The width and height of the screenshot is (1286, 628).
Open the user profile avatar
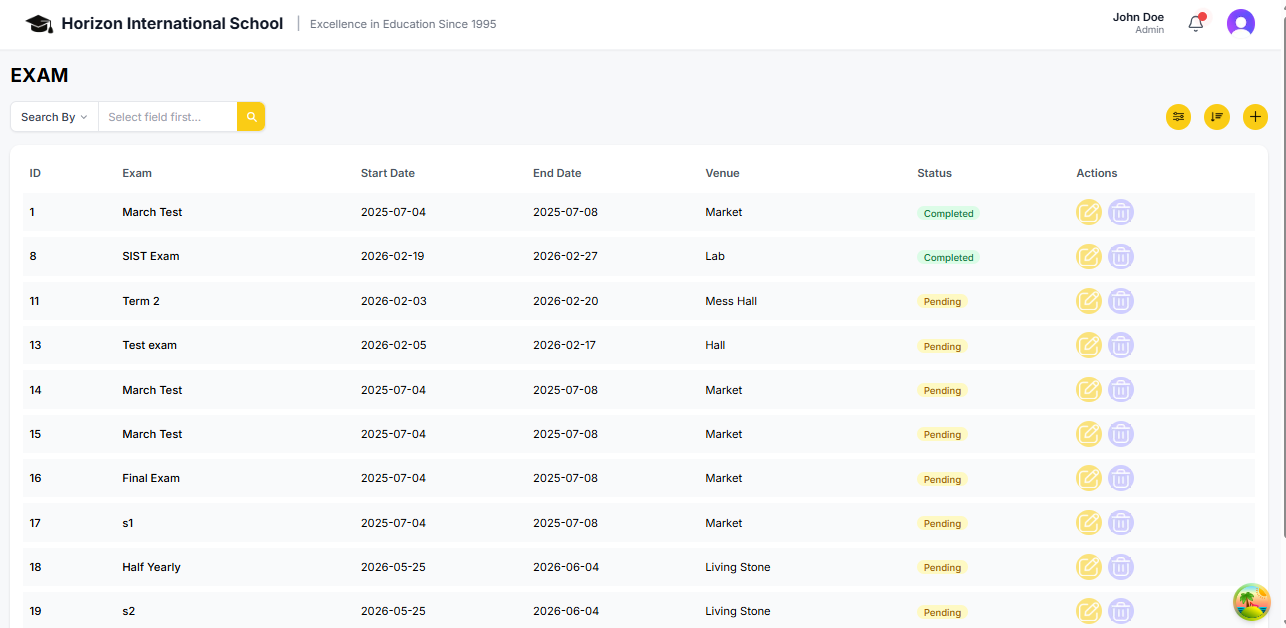(x=1241, y=23)
